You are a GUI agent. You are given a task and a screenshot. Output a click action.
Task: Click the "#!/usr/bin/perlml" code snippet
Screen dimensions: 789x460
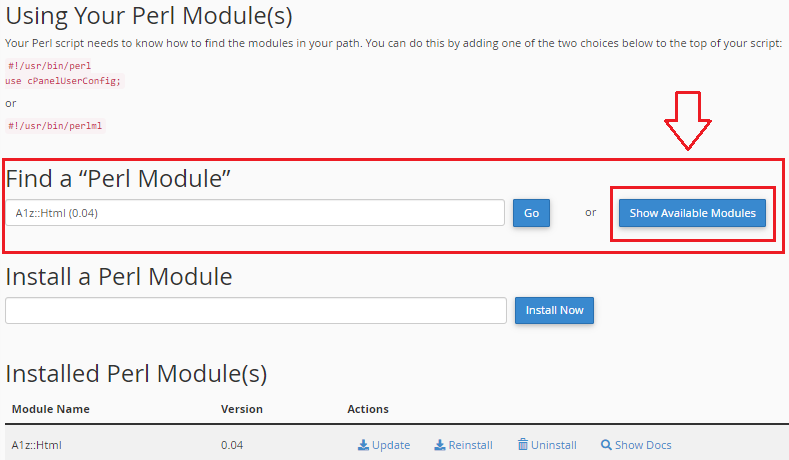55,126
